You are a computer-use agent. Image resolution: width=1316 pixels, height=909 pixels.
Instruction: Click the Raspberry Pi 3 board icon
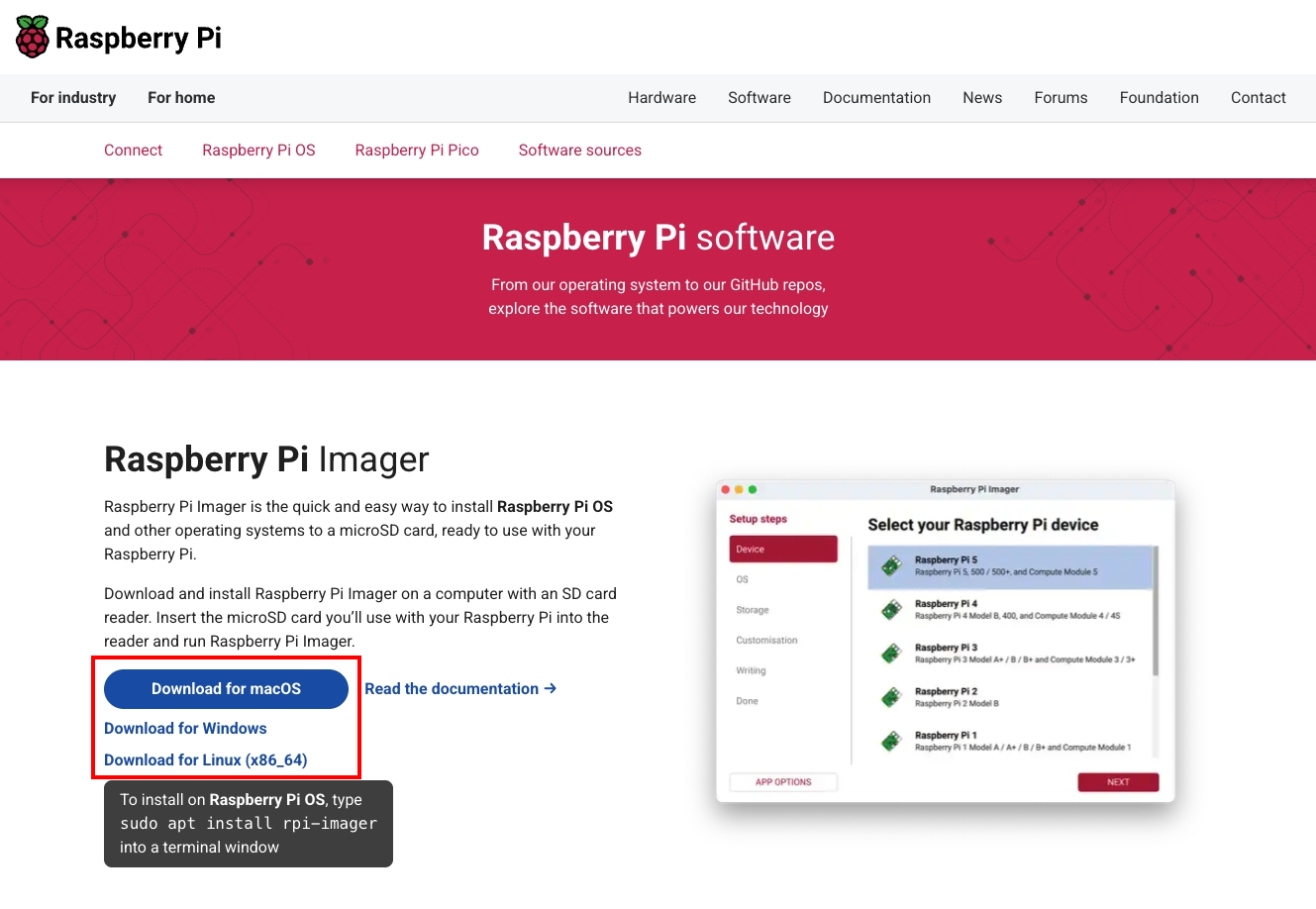click(891, 654)
